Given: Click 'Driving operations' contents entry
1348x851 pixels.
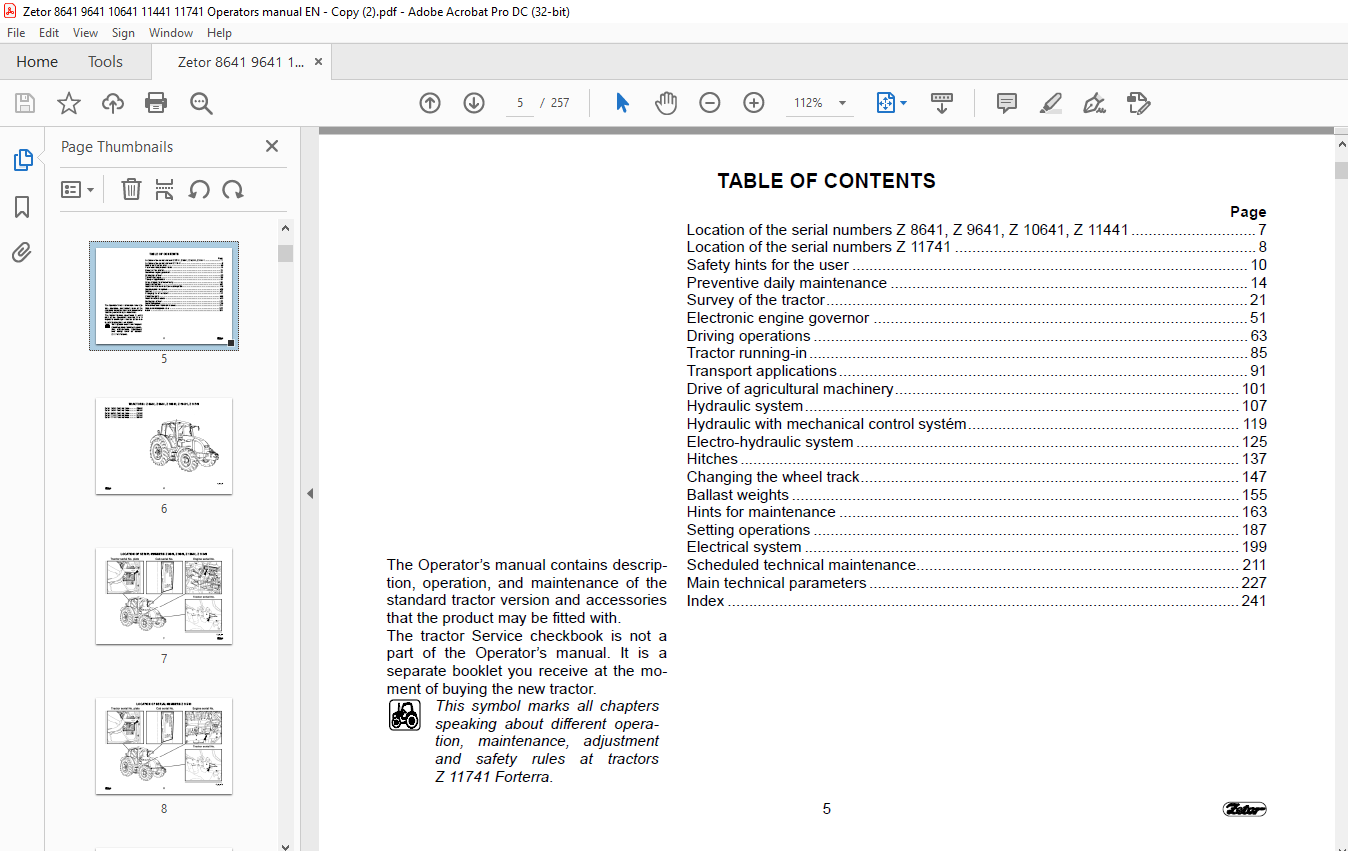Looking at the screenshot, I should (976, 336).
